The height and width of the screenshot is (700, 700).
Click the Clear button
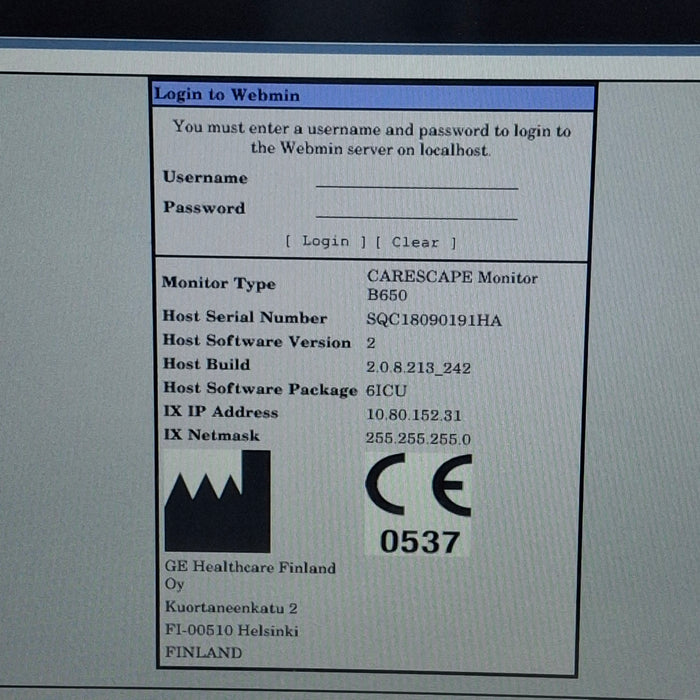pyautogui.click(x=416, y=242)
